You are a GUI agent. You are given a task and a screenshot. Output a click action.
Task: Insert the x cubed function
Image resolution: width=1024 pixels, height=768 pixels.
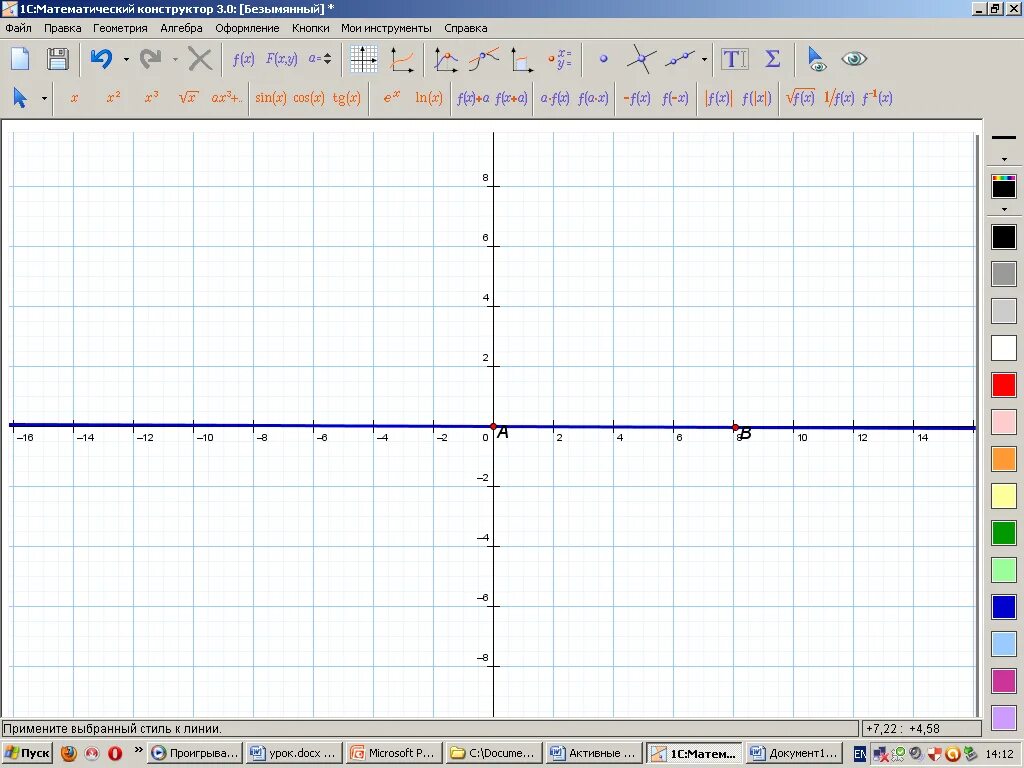point(151,98)
